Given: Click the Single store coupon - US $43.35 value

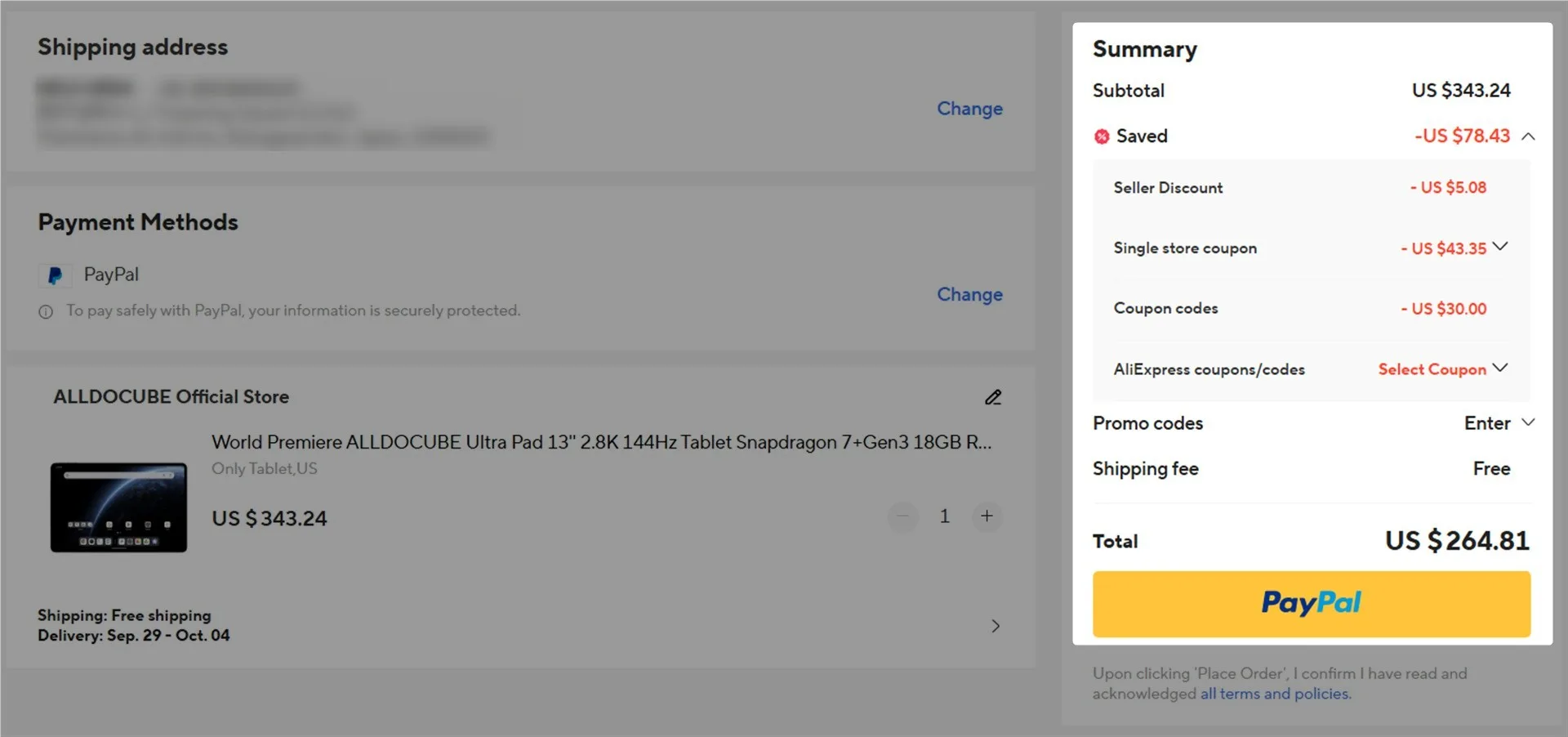Looking at the screenshot, I should pyautogui.click(x=1444, y=248).
